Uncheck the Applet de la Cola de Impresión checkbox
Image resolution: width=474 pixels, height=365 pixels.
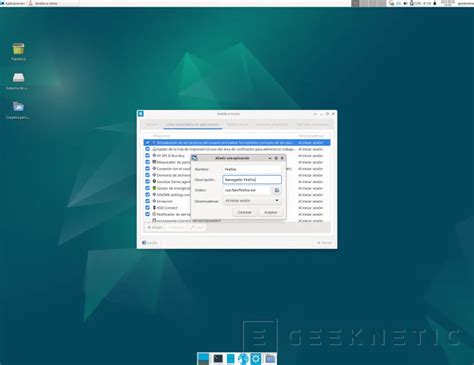[x=147, y=149]
